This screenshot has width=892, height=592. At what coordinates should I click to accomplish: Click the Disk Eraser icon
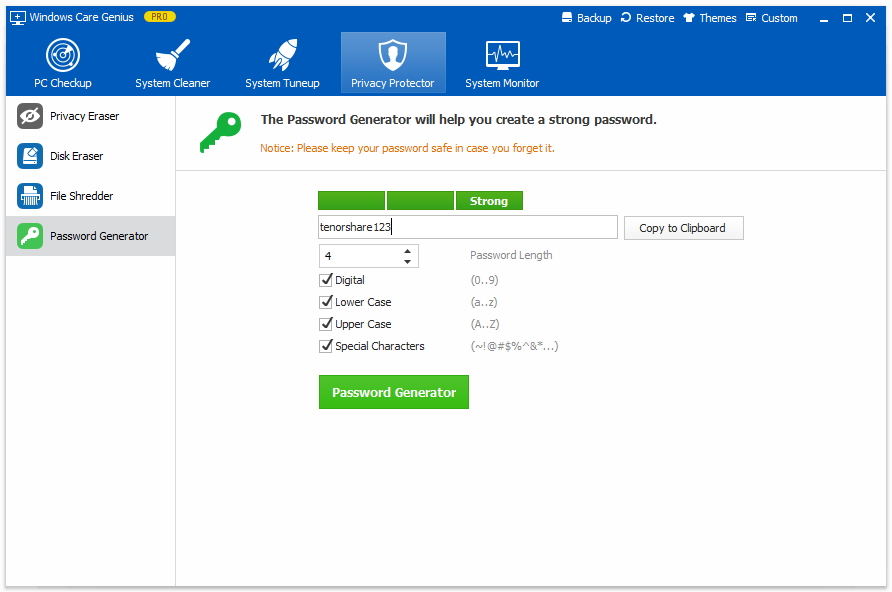click(x=30, y=156)
